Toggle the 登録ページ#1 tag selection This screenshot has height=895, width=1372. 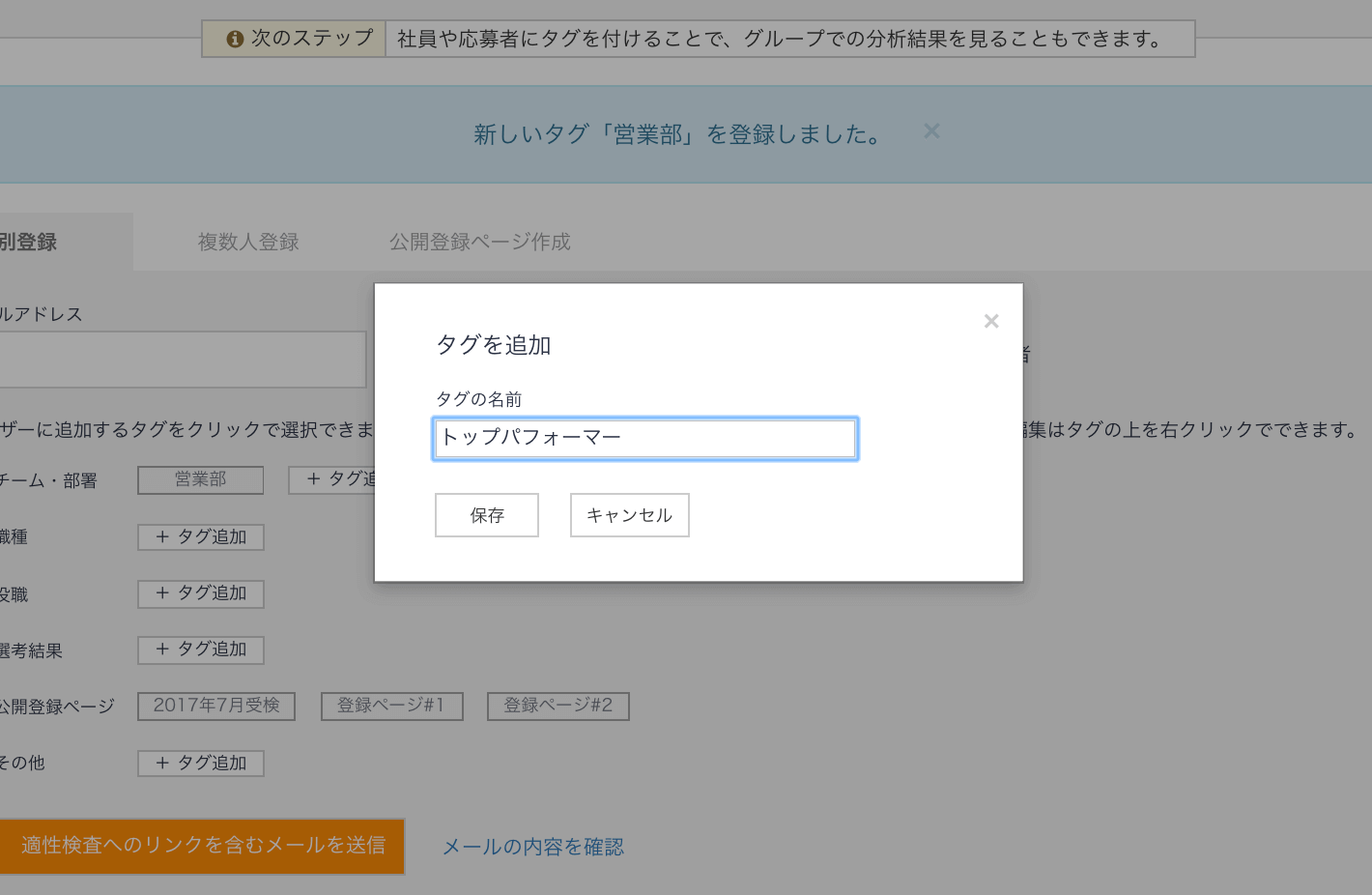pyautogui.click(x=391, y=706)
